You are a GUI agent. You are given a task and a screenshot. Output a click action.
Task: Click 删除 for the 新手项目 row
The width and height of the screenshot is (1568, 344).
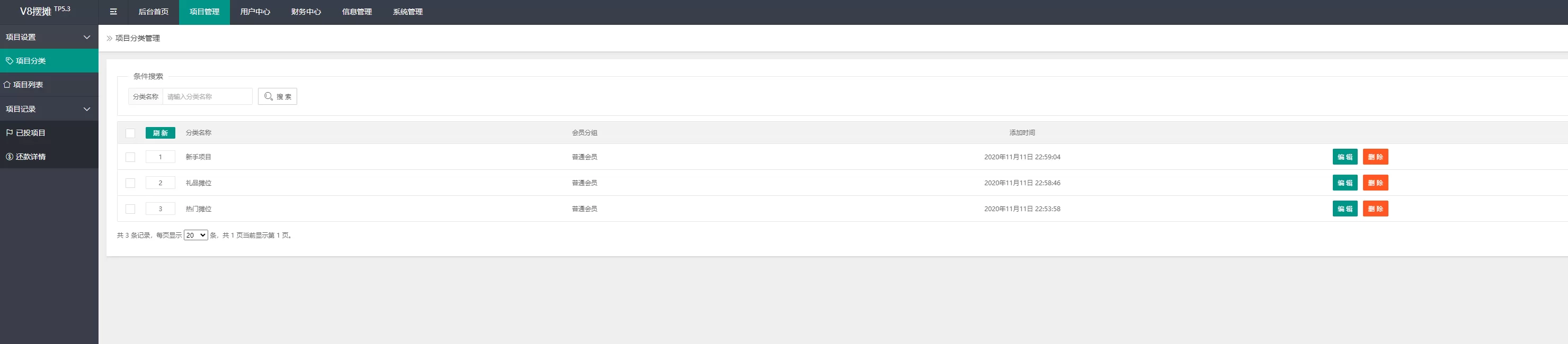[x=1375, y=157]
